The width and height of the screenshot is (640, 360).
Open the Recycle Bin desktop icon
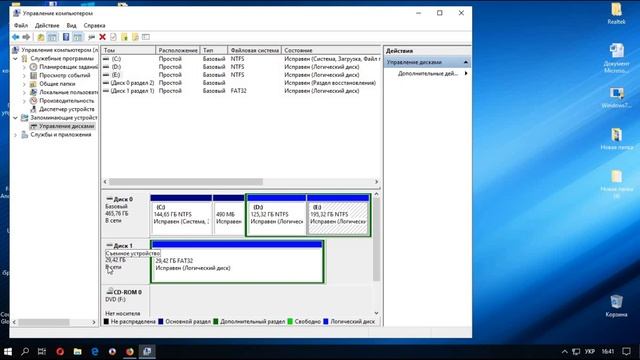[x=616, y=305]
